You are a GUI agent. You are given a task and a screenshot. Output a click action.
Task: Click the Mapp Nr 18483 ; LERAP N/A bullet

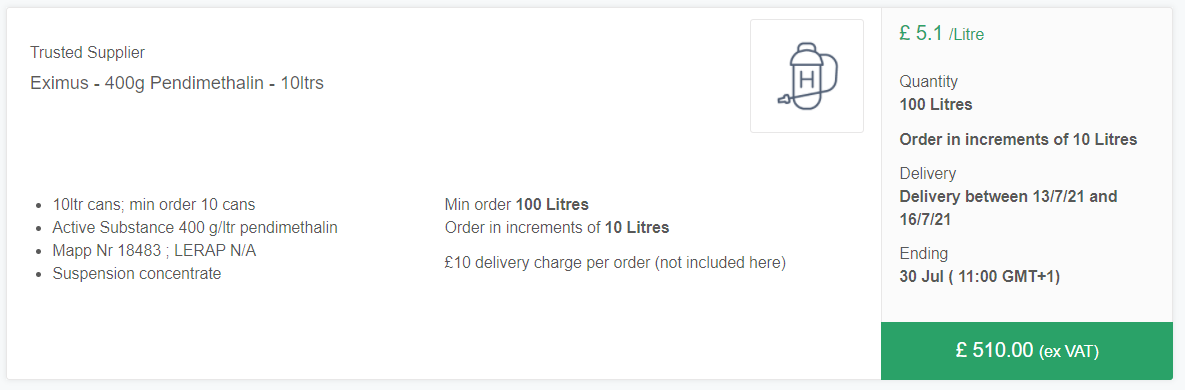[x=154, y=250]
